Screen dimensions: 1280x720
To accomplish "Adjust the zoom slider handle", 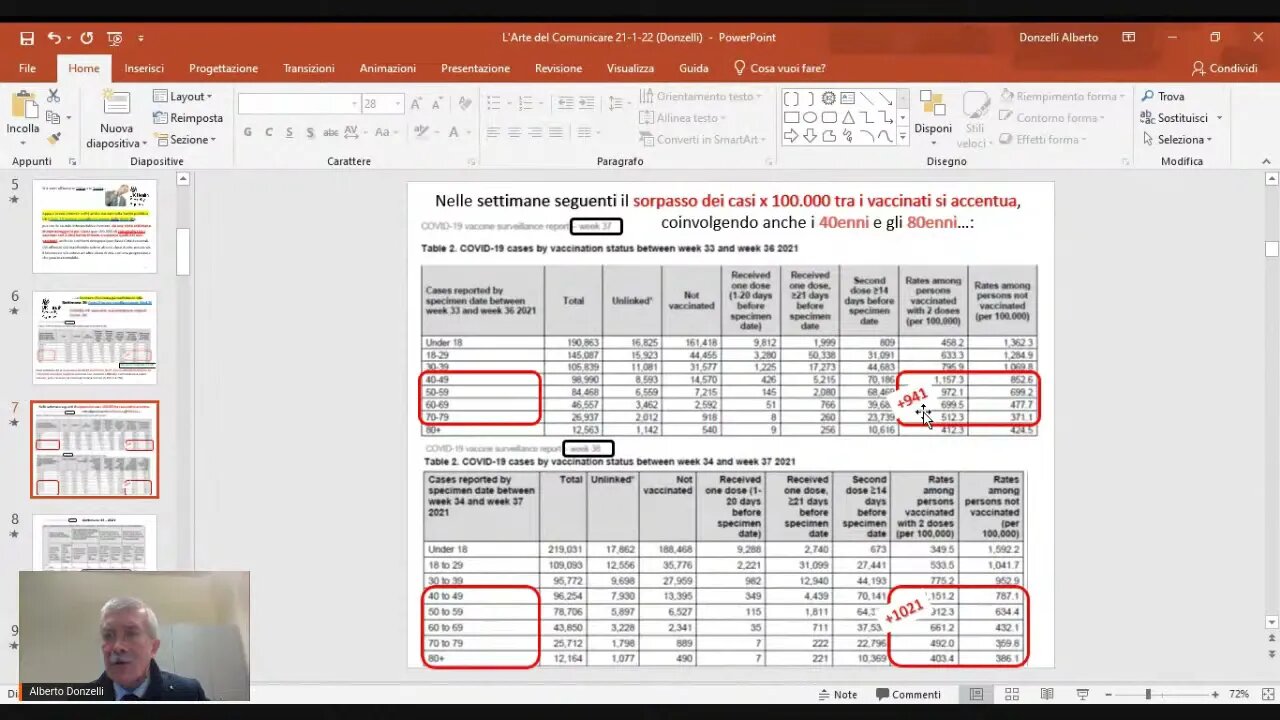I will click(1148, 694).
